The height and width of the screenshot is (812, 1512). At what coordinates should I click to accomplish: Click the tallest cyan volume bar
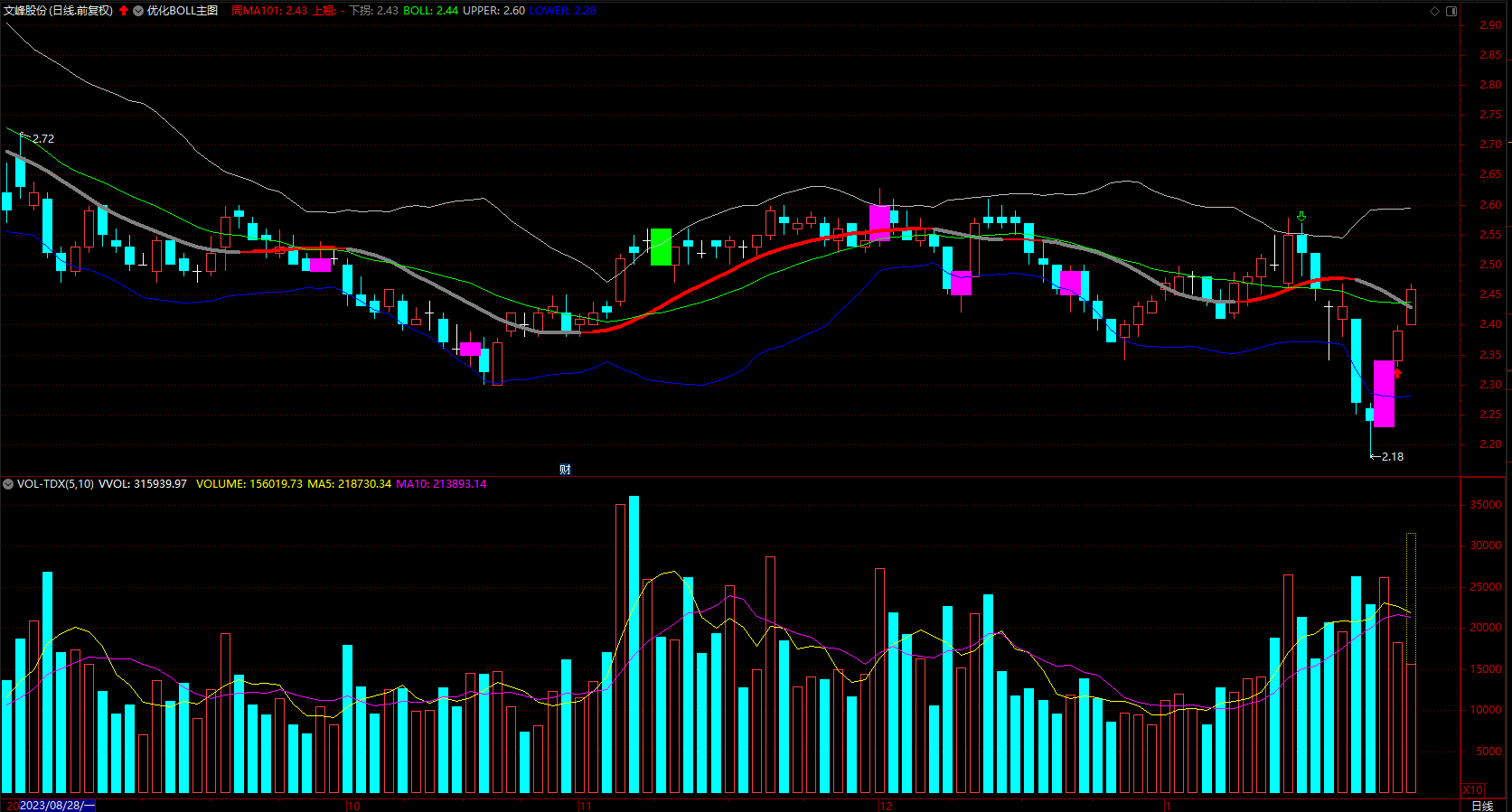coord(634,644)
